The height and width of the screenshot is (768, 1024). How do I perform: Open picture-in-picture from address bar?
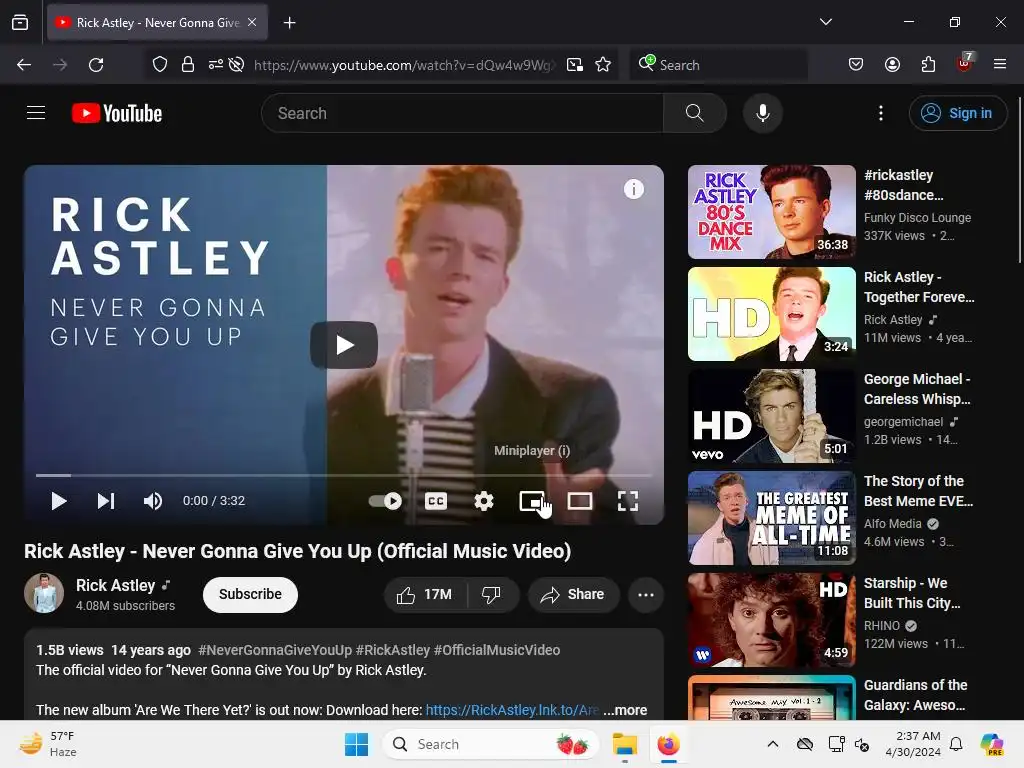575,65
